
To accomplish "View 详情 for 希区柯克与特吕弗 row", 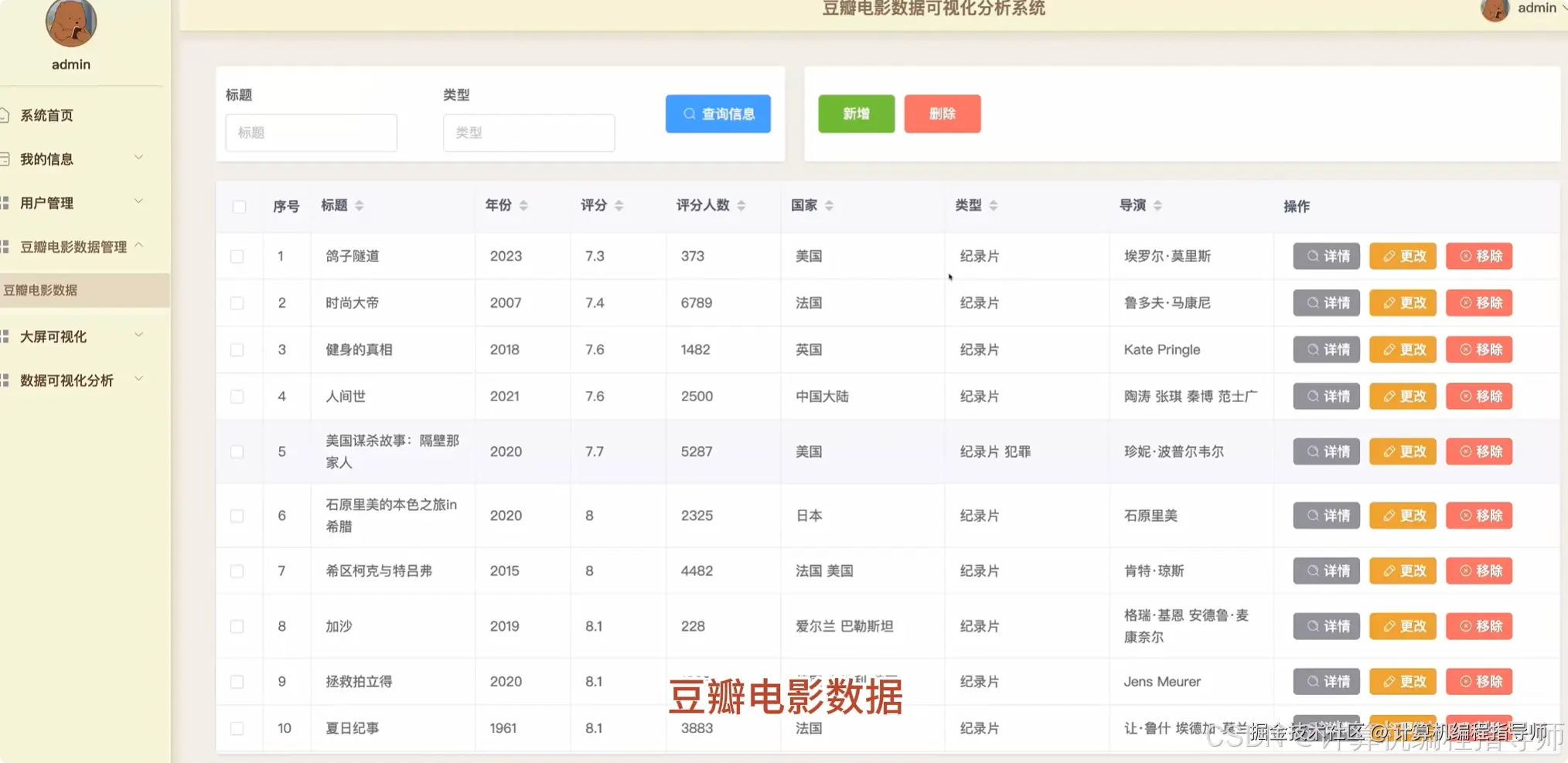I will tap(1326, 571).
